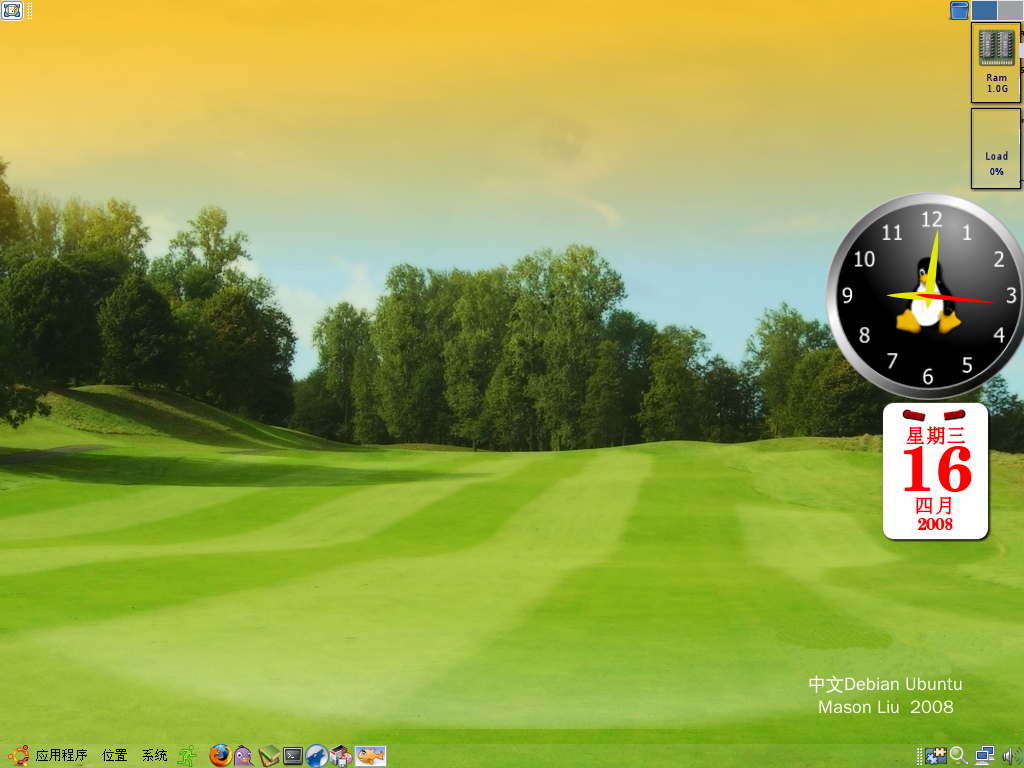Viewport: 1024px width, 768px height.
Task: Open the 系统 system menu
Action: click(155, 756)
